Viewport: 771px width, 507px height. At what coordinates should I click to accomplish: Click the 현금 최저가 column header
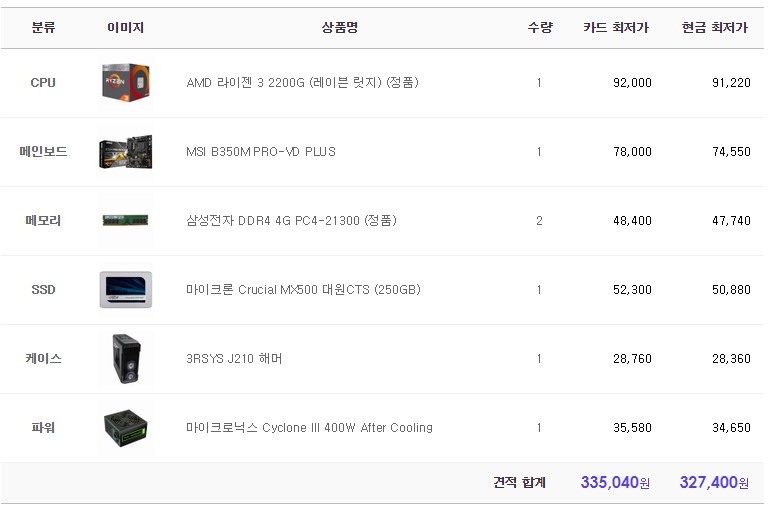pyautogui.click(x=714, y=28)
